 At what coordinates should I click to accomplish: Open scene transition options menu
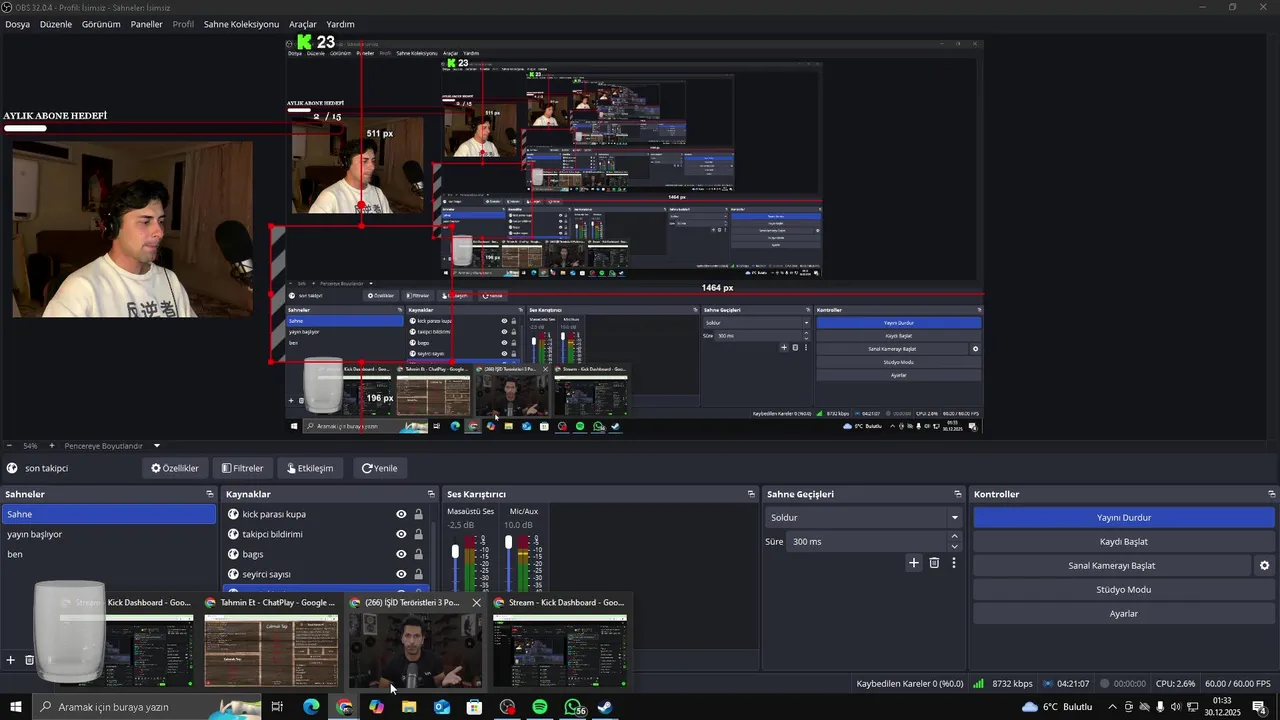pos(954,563)
